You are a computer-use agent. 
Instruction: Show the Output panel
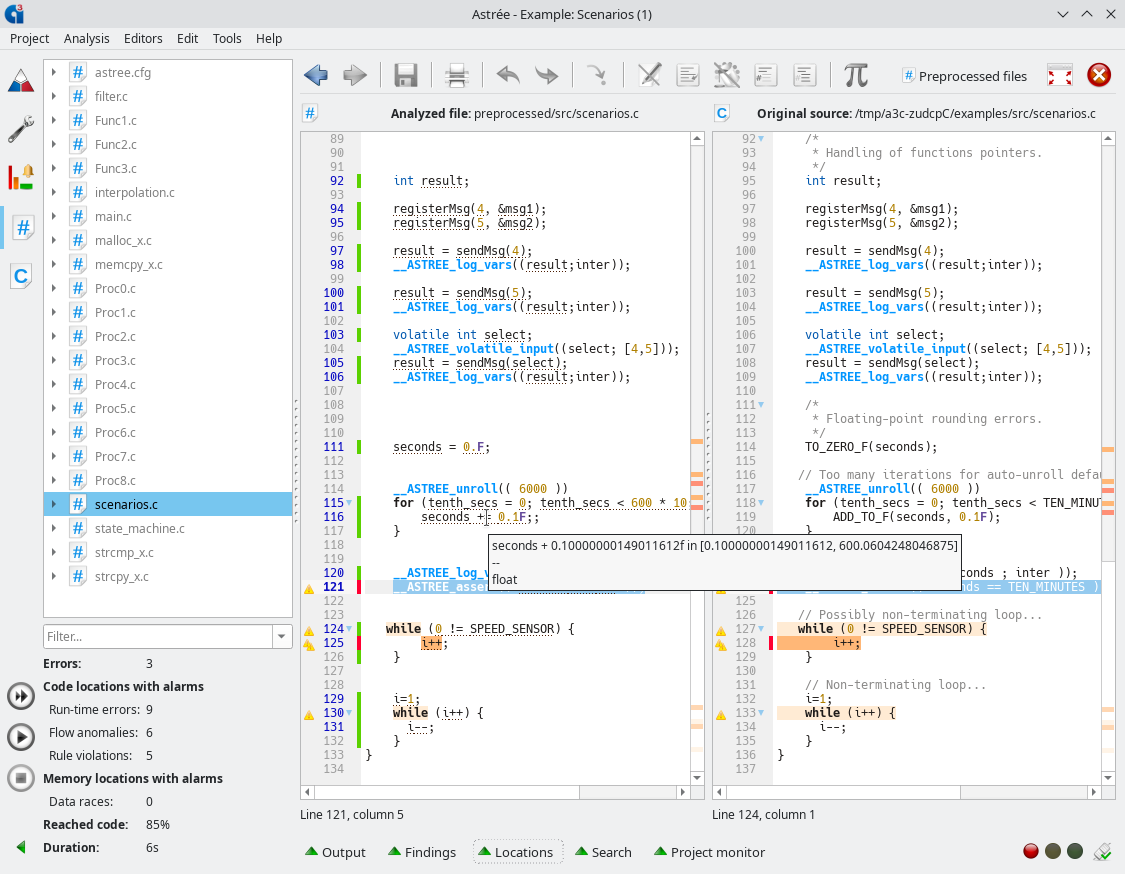click(x=335, y=852)
